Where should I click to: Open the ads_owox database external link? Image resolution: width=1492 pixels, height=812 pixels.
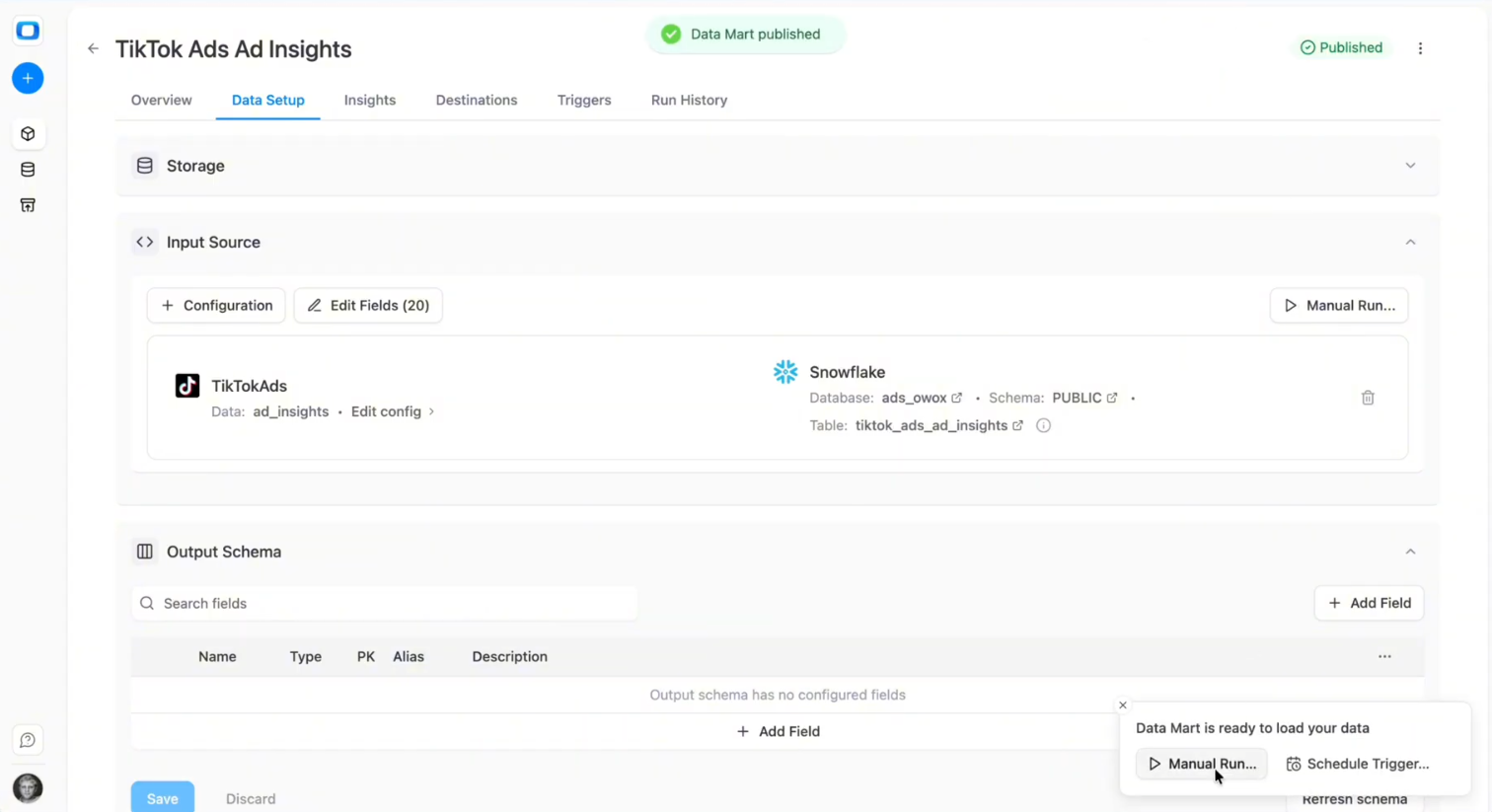click(955, 398)
